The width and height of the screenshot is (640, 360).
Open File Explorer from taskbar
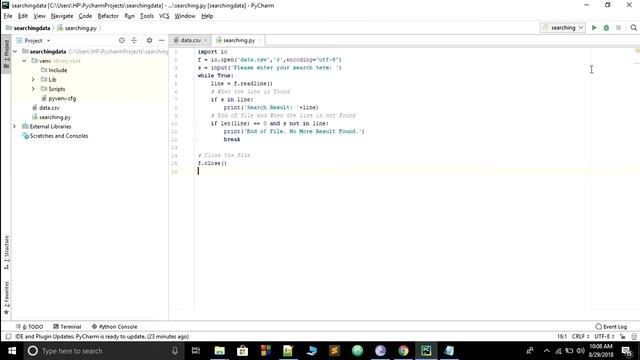[x=220, y=351]
